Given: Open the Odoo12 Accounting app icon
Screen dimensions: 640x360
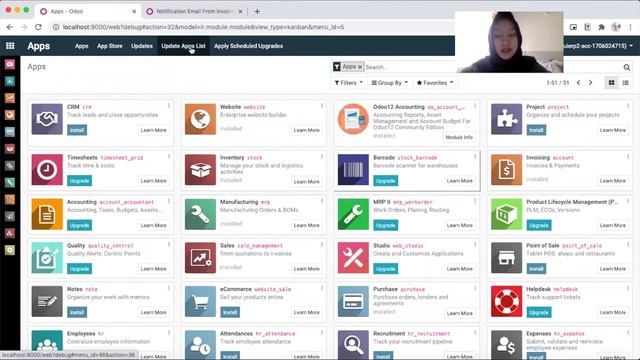Looking at the screenshot, I should coord(353,119).
